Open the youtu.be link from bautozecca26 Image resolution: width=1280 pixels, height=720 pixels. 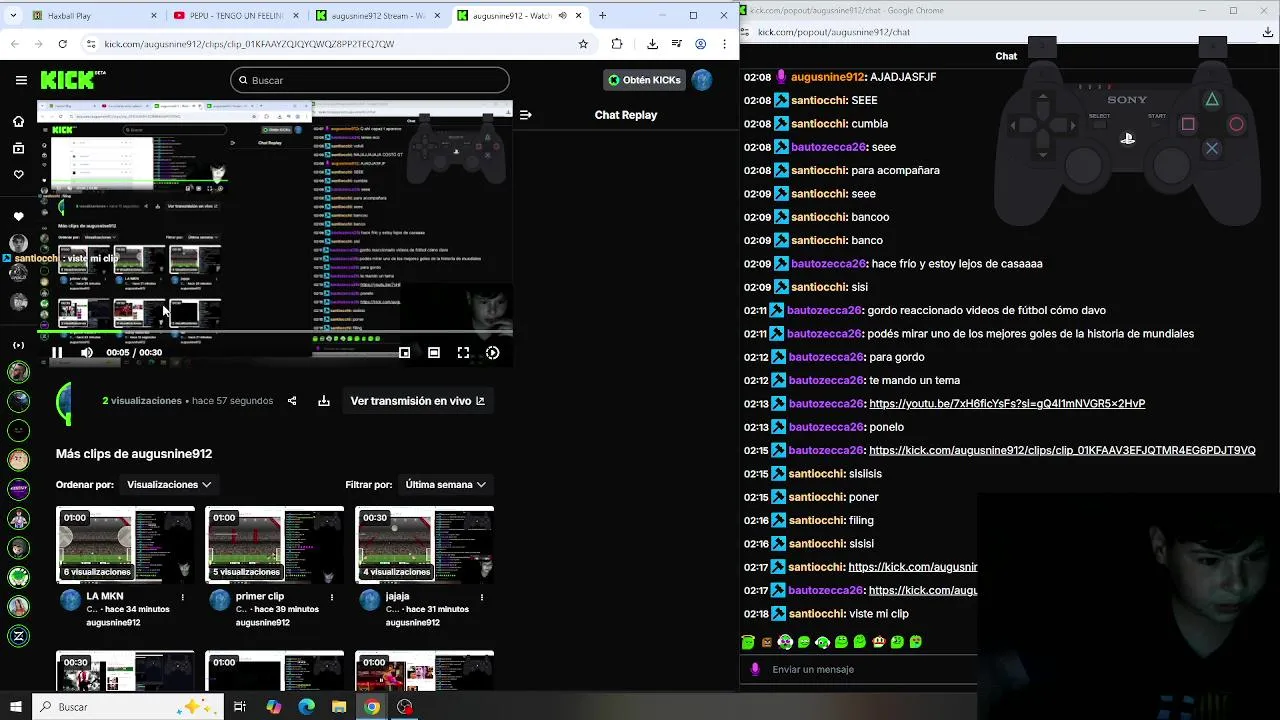[1007, 404]
